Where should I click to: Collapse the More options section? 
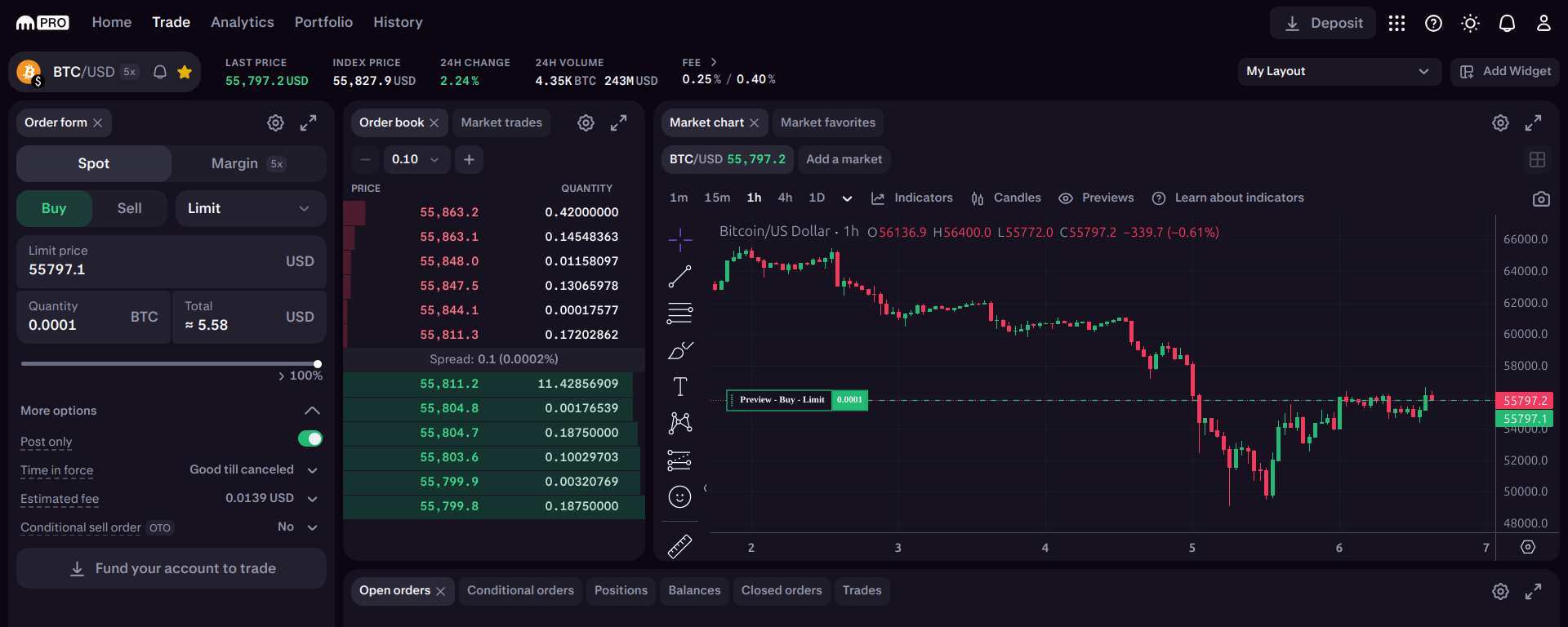tap(312, 411)
